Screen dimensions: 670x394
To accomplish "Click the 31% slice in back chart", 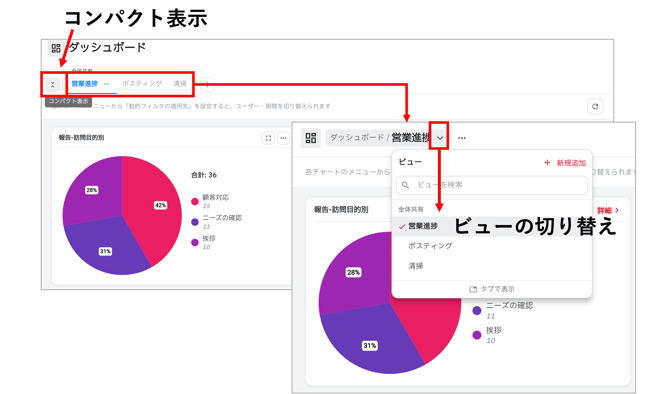I will point(107,250).
